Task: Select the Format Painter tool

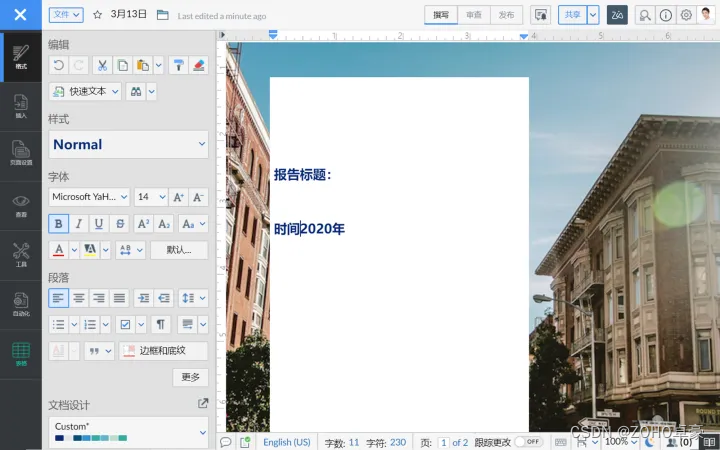Action: pos(179,66)
